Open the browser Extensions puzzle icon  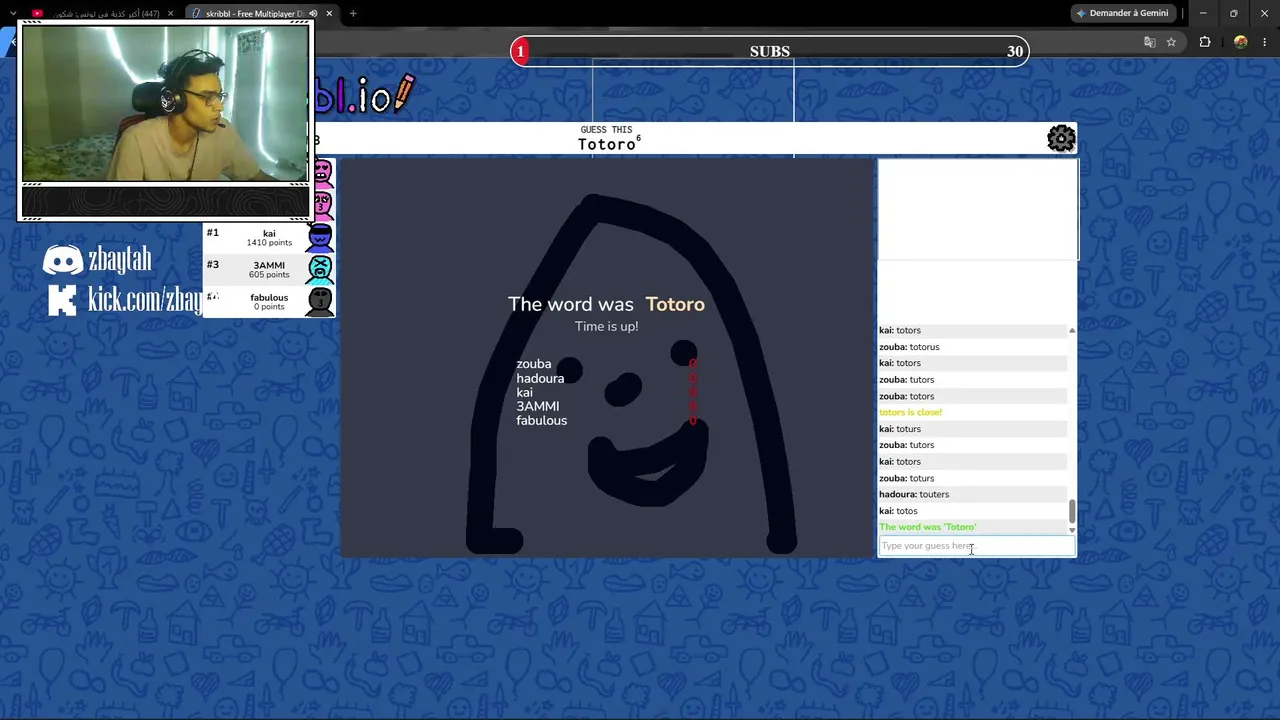[x=1205, y=42]
